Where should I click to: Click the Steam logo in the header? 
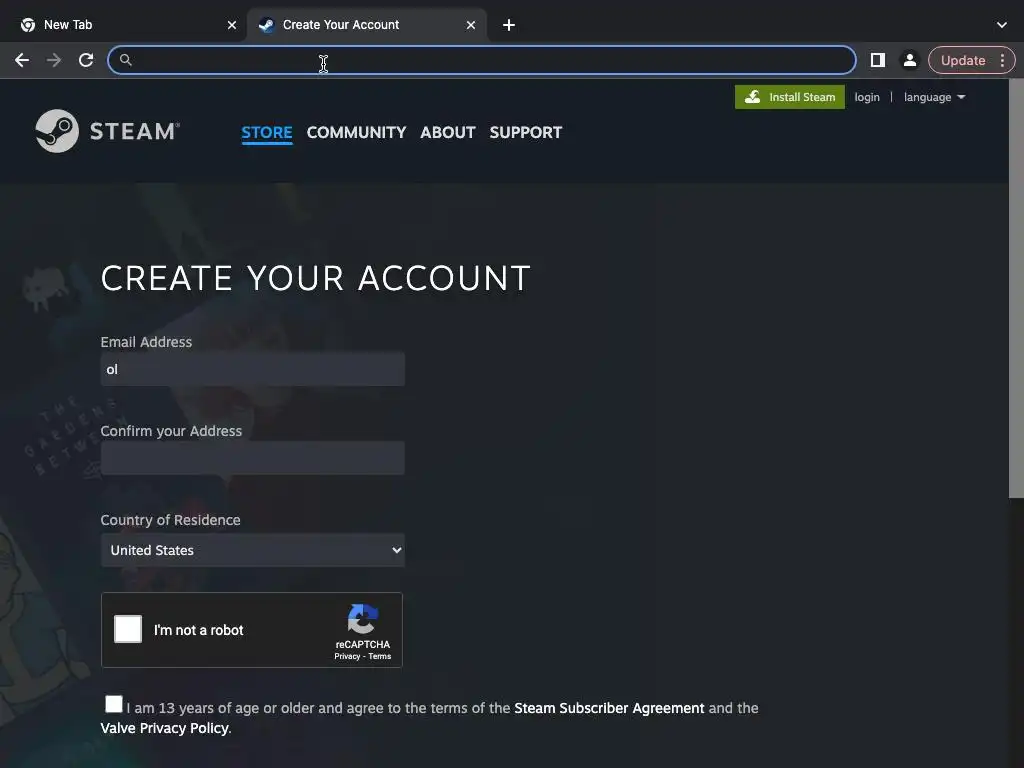(108, 131)
